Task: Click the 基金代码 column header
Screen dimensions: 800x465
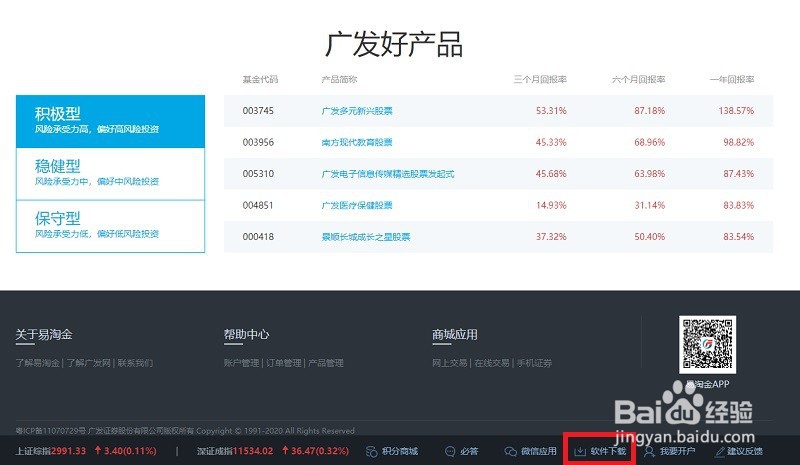Action: pyautogui.click(x=260, y=80)
